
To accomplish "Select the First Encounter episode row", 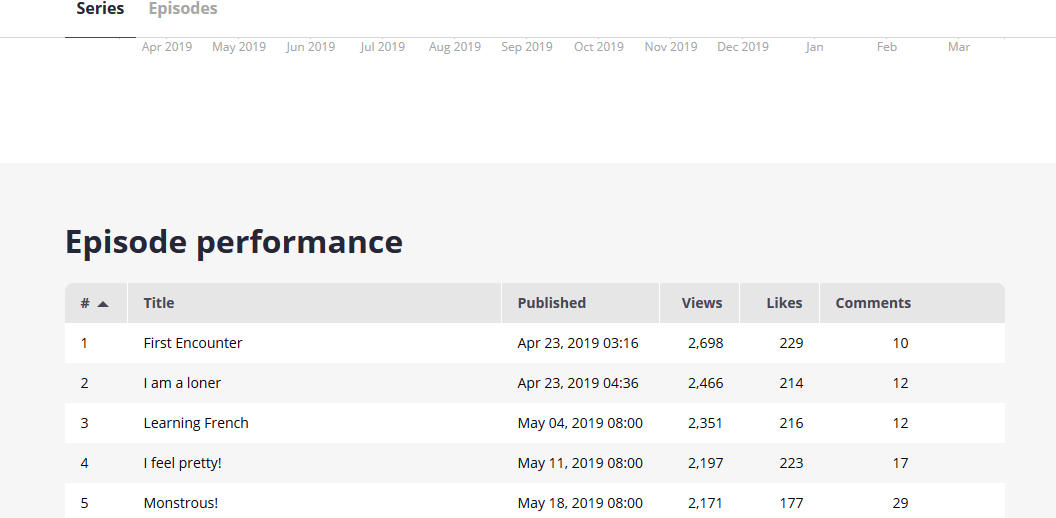I will 193,343.
